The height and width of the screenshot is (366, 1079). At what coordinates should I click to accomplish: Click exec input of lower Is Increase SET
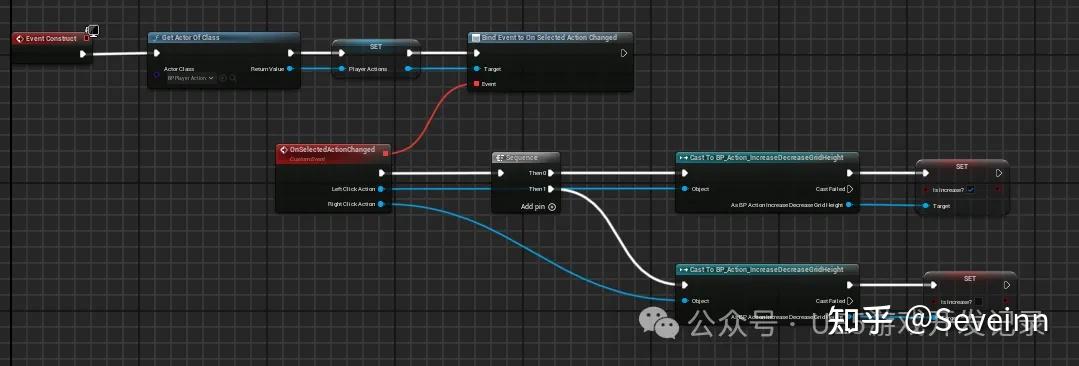(x=934, y=285)
